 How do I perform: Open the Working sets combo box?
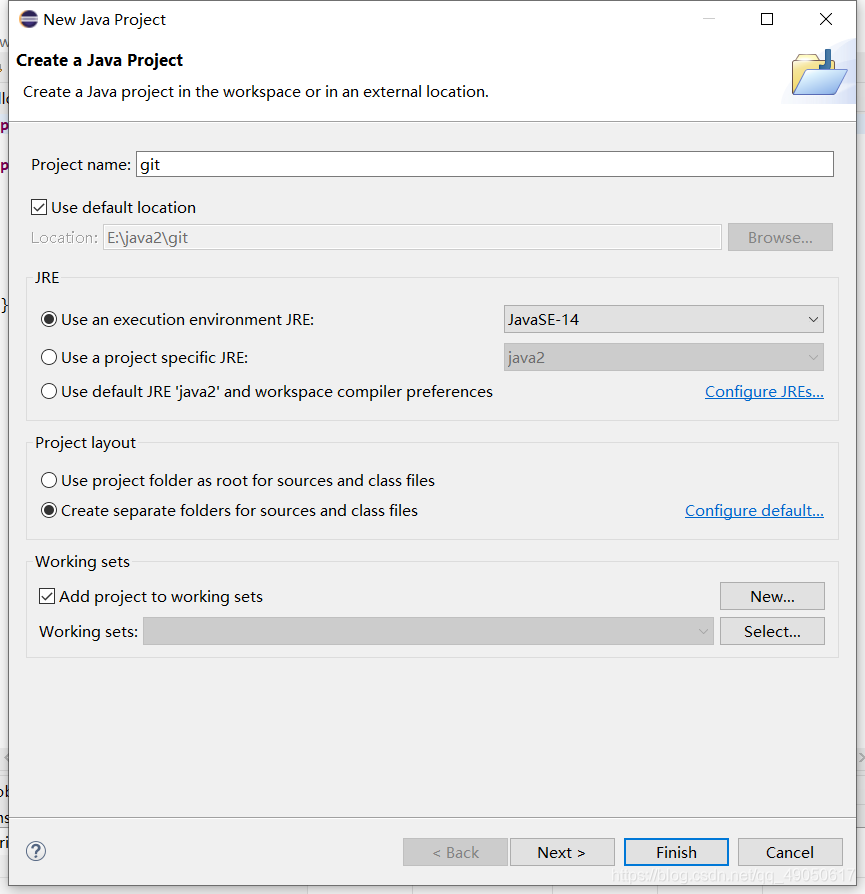coord(428,631)
